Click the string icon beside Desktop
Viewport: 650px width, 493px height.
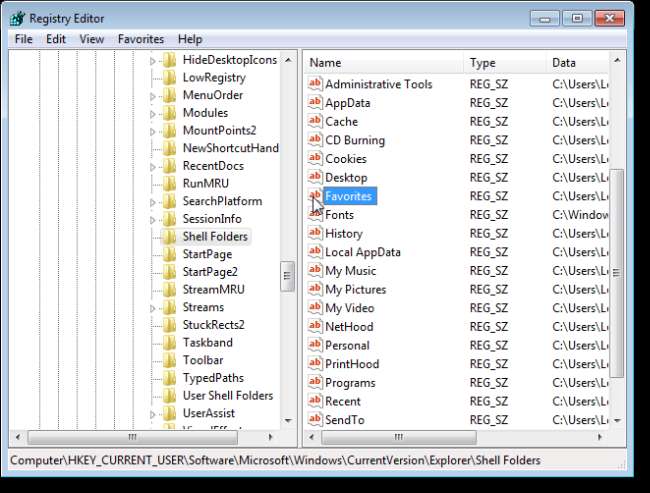[315, 177]
